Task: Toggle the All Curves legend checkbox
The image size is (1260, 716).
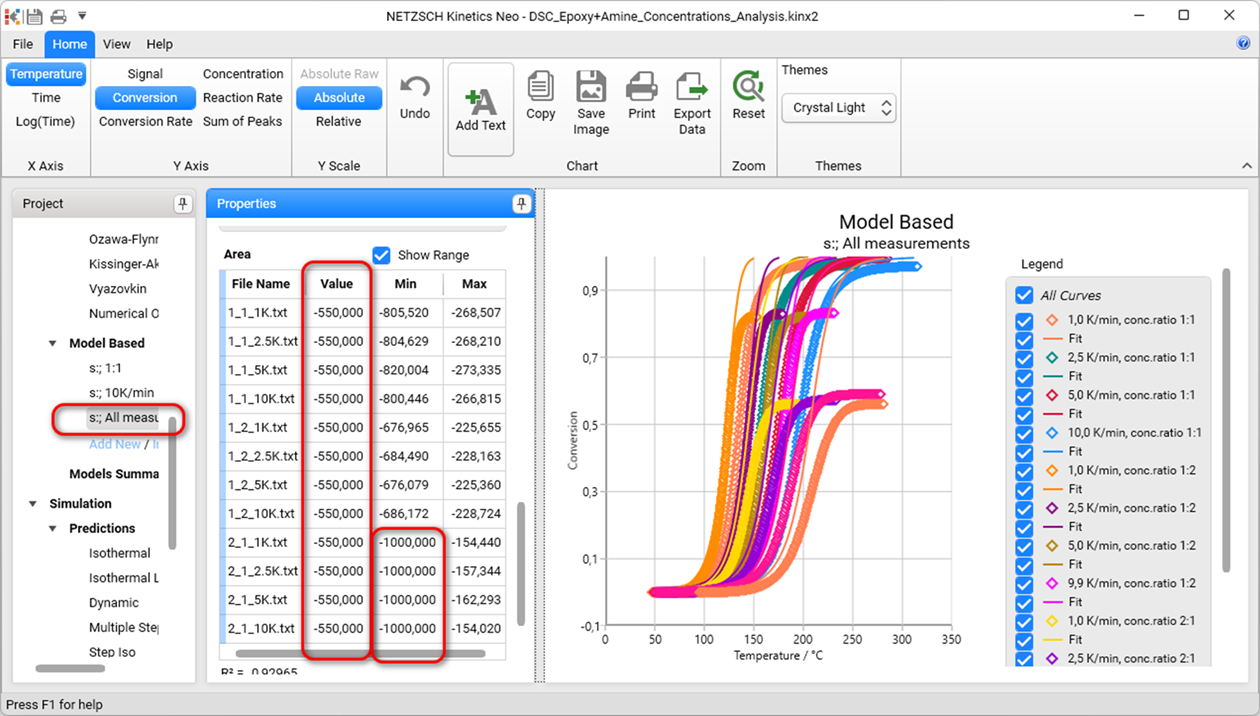Action: click(x=1024, y=295)
